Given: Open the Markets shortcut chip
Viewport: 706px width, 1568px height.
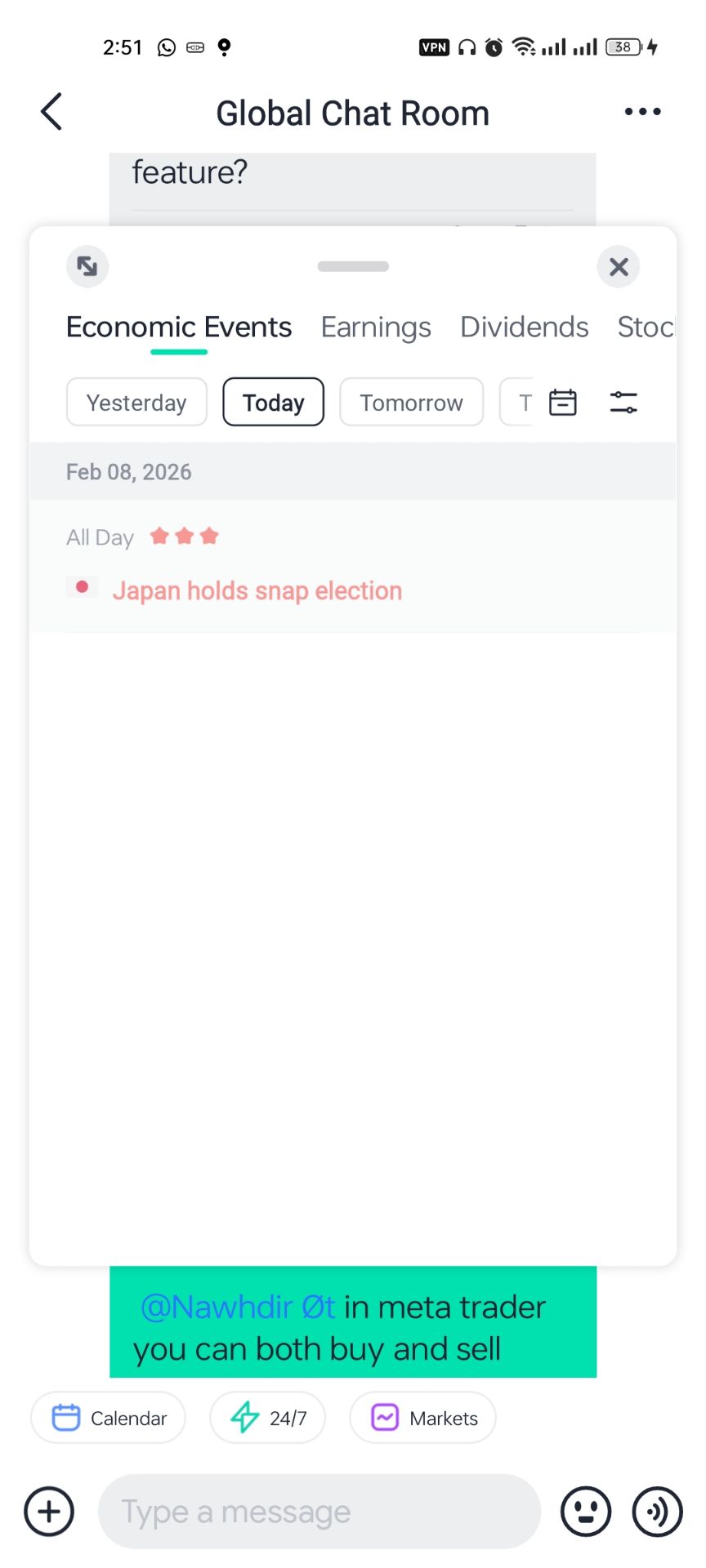Looking at the screenshot, I should click(423, 1418).
